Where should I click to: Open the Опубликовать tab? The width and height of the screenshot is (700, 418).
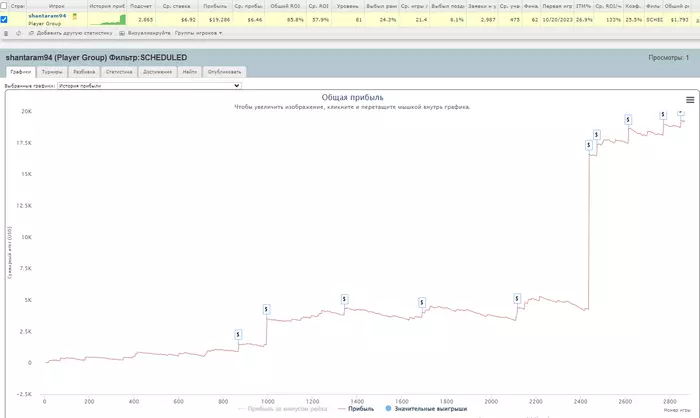point(224,72)
